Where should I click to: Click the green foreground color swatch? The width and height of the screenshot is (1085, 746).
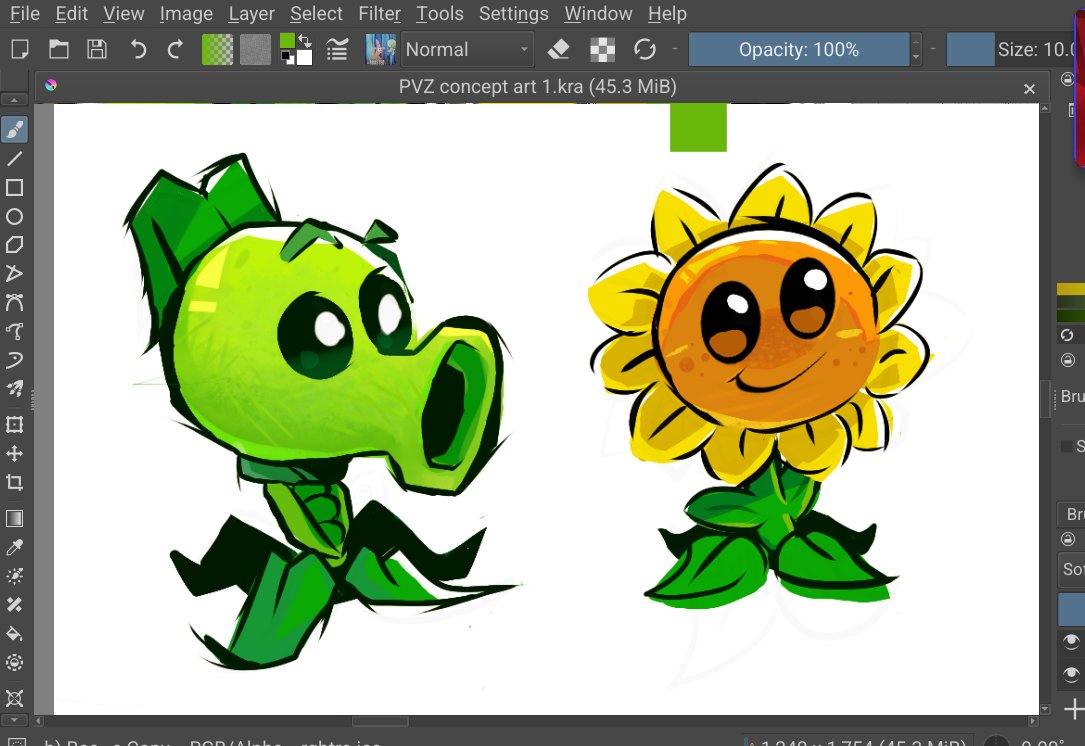(x=286, y=41)
